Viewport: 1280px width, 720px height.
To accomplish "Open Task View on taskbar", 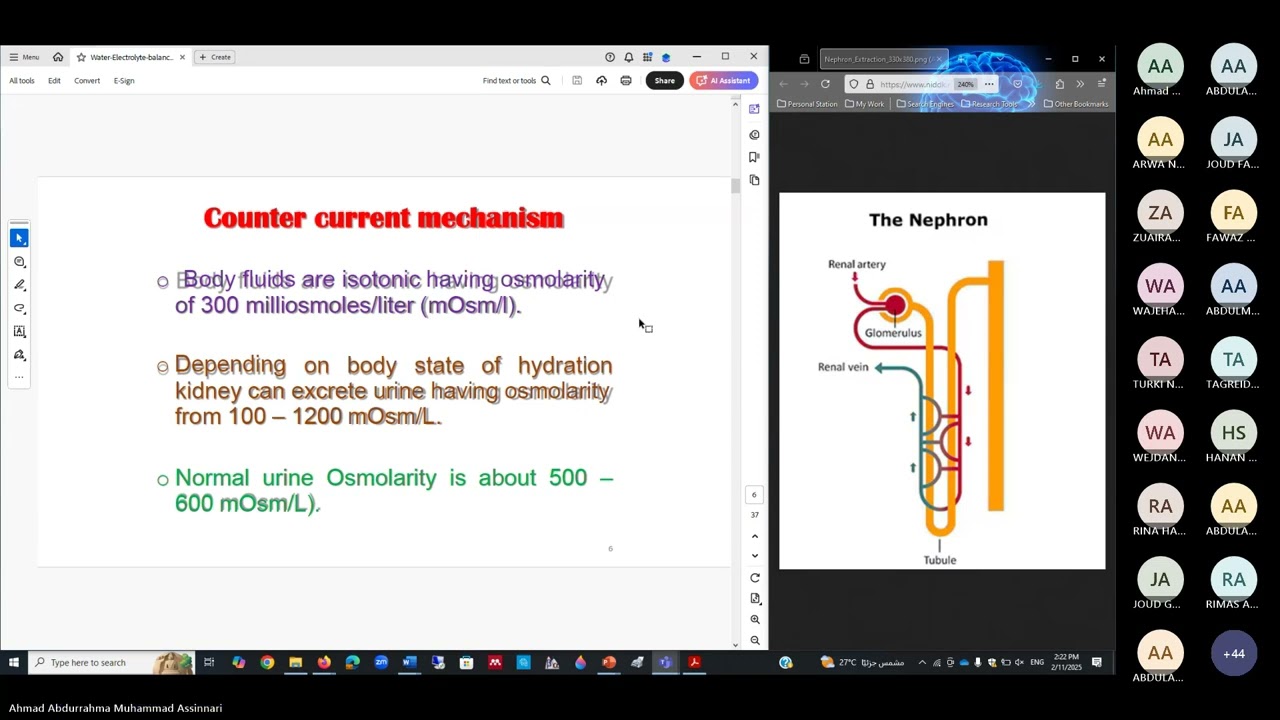I will pyautogui.click(x=209, y=662).
